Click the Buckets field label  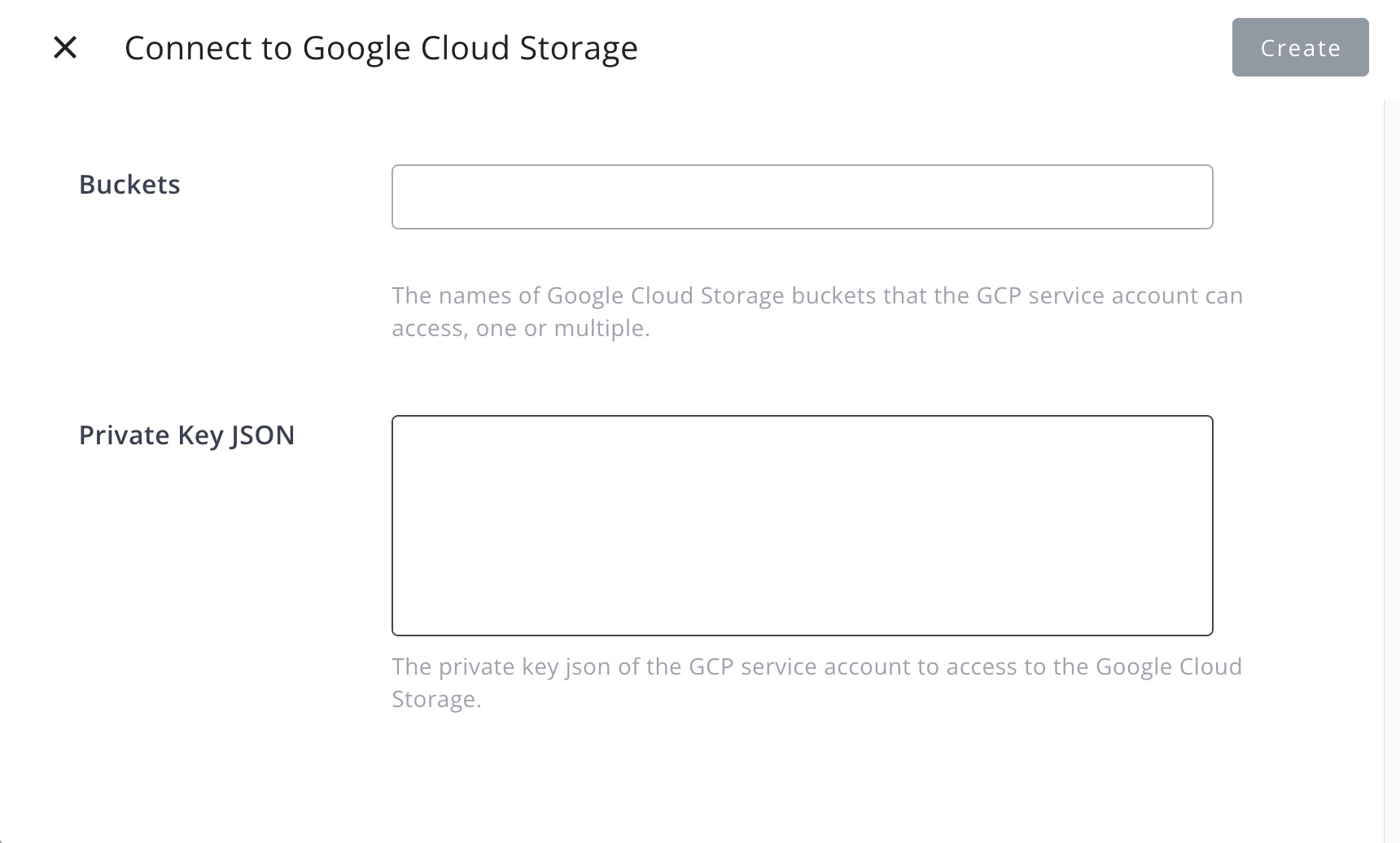coord(129,185)
